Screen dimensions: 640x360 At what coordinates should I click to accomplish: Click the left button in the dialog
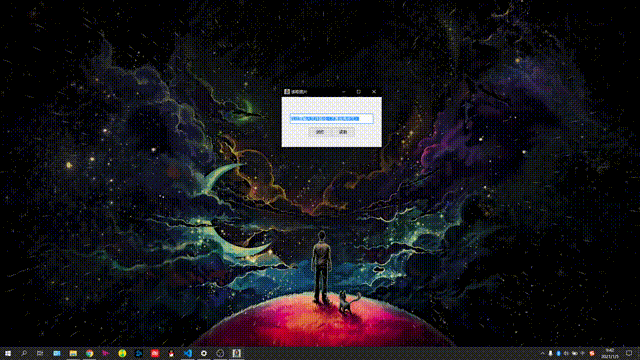(x=320, y=132)
